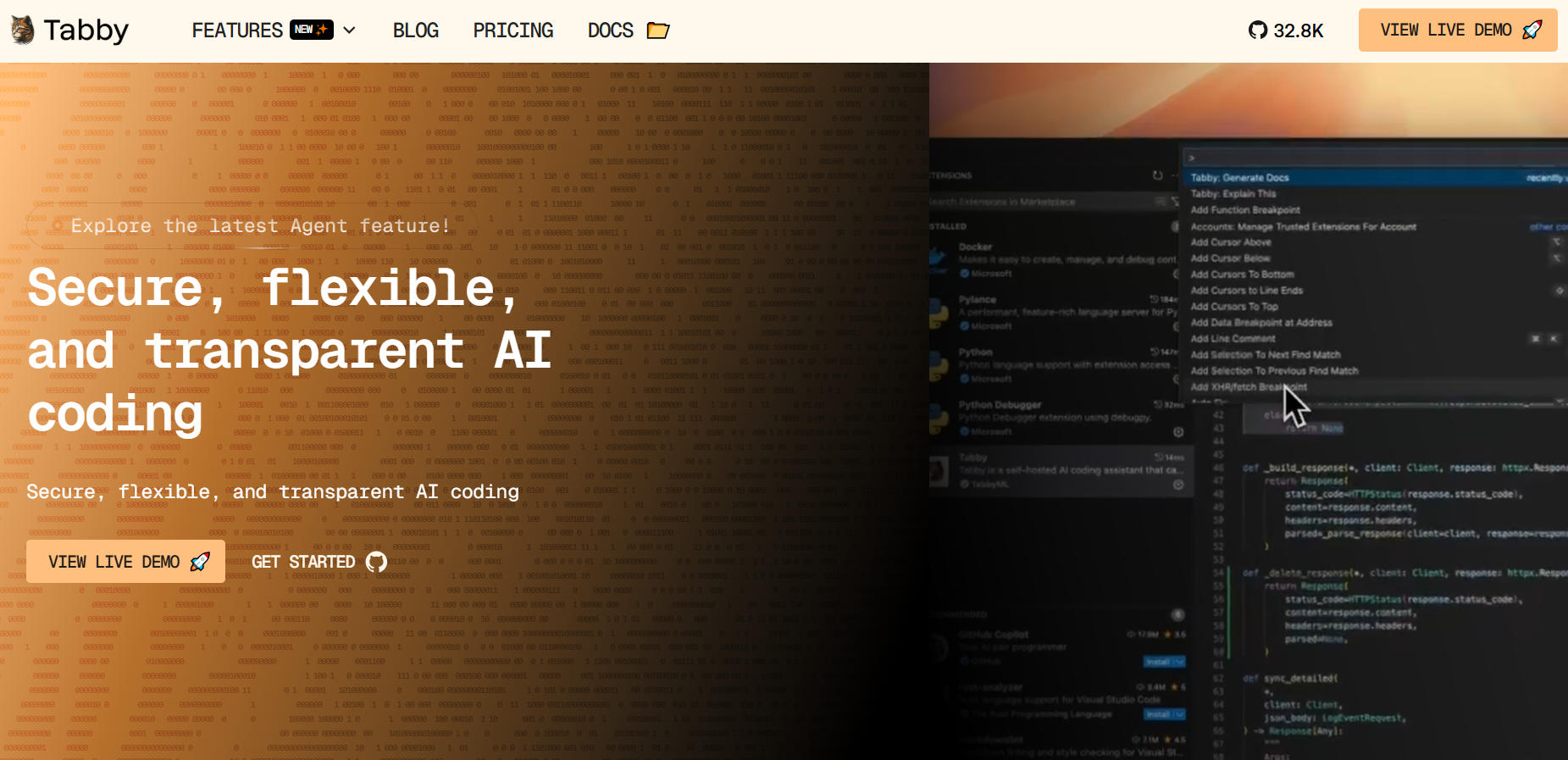Open Install dropdown arrow for GitHub Copilot

[x=1181, y=662]
